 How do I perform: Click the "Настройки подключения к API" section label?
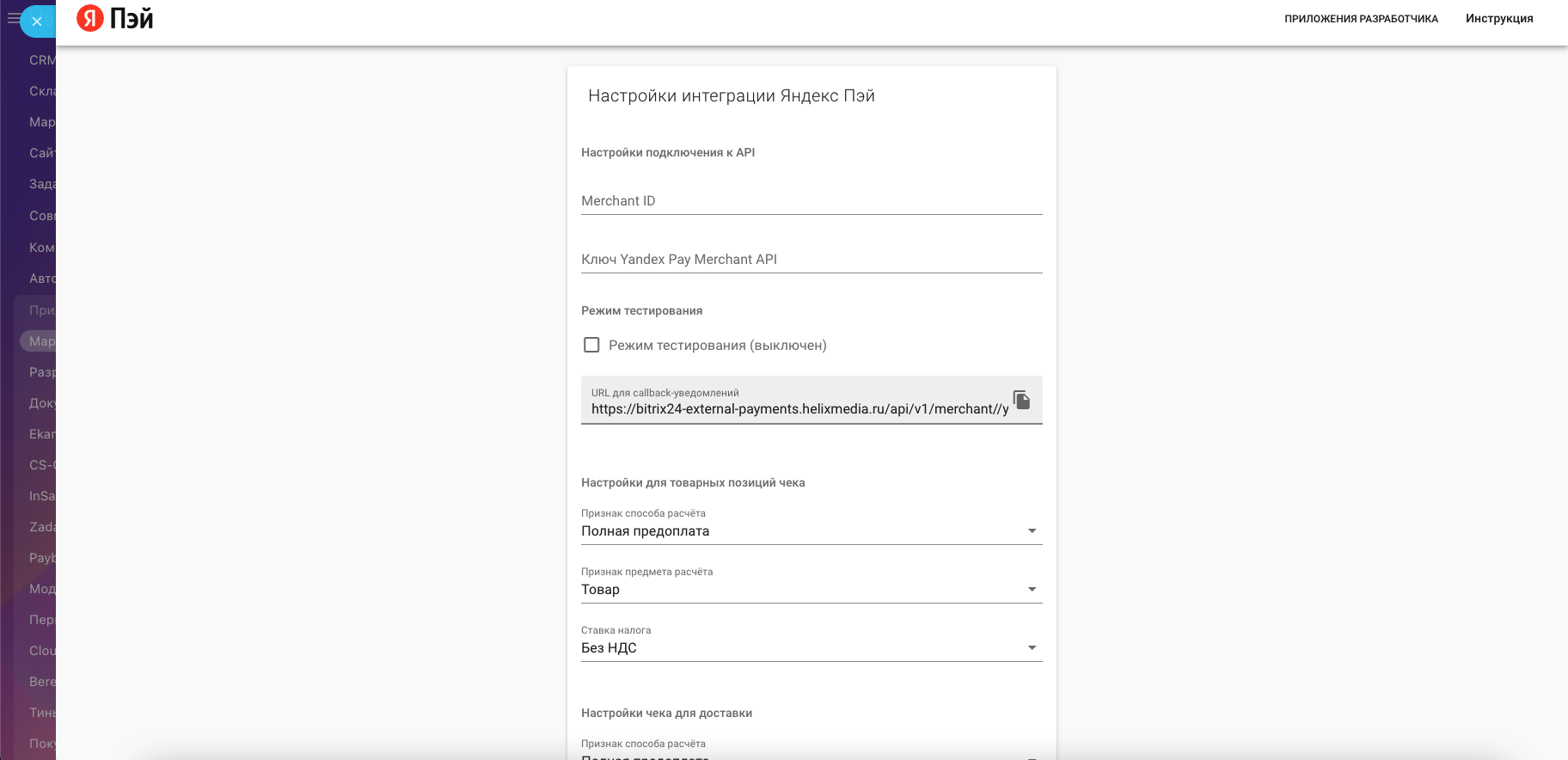pos(668,153)
